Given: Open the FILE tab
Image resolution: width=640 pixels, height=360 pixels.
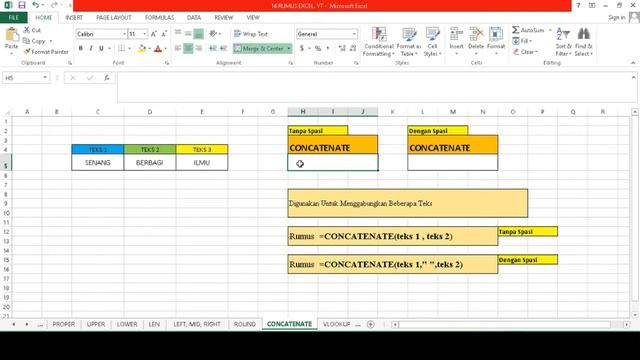Looking at the screenshot, I should 13,18.
